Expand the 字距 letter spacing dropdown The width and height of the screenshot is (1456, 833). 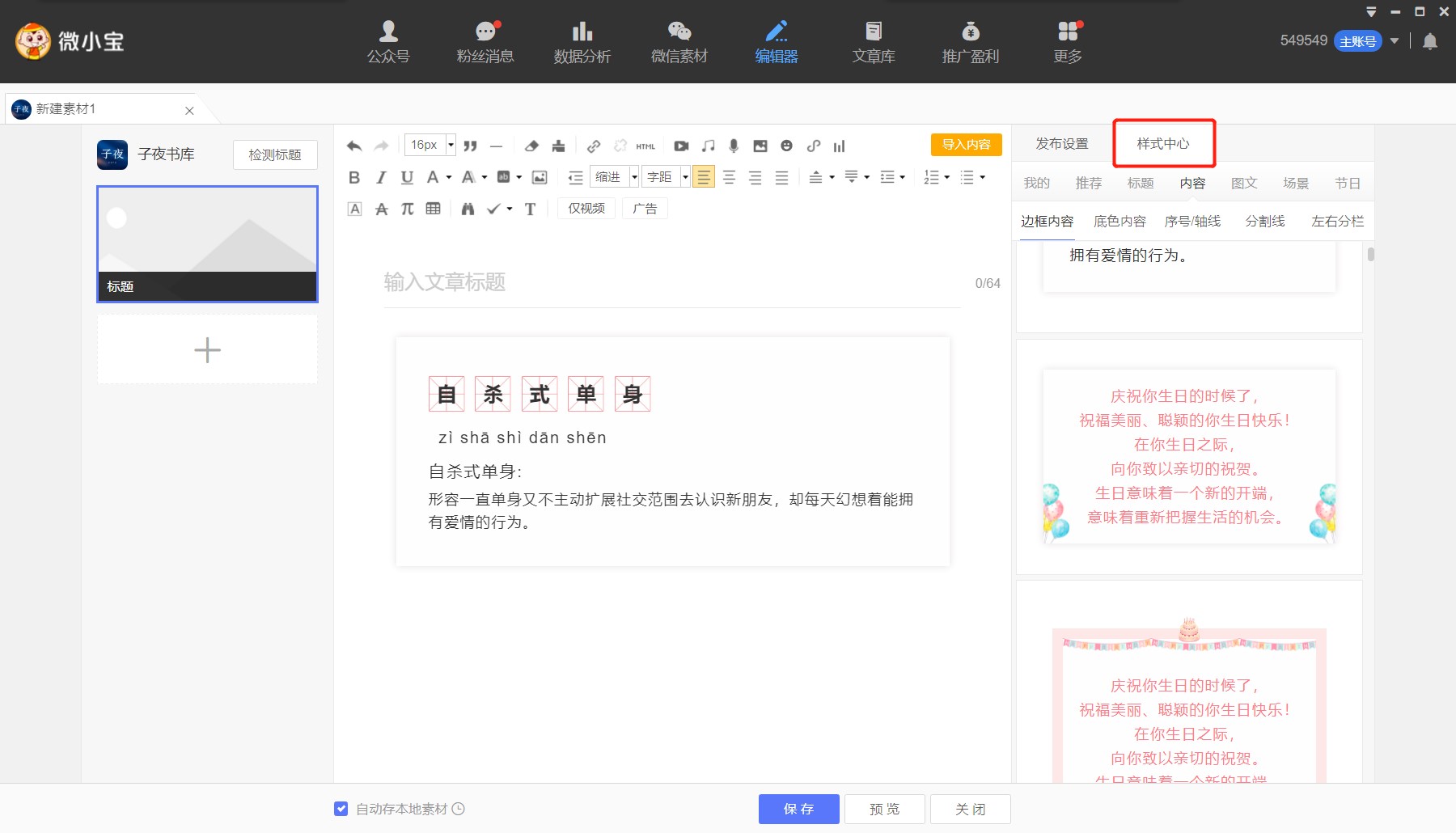pos(685,177)
